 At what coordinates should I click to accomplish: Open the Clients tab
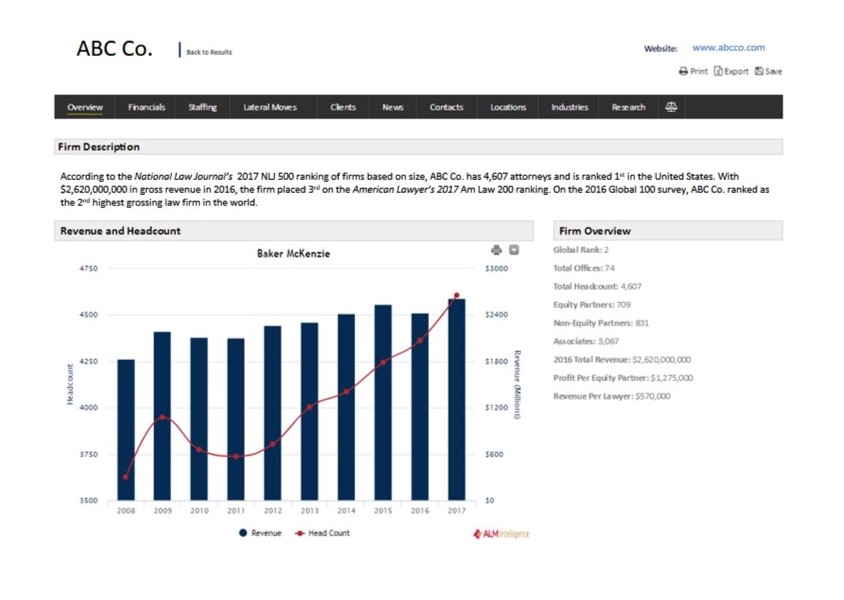point(343,107)
